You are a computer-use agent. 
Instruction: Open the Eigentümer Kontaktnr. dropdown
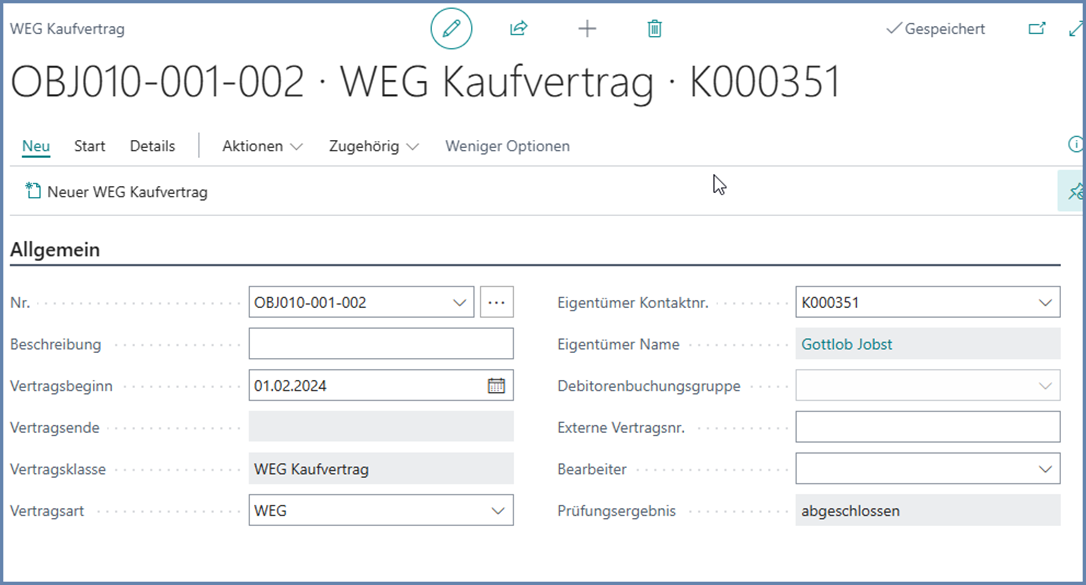tap(1046, 301)
